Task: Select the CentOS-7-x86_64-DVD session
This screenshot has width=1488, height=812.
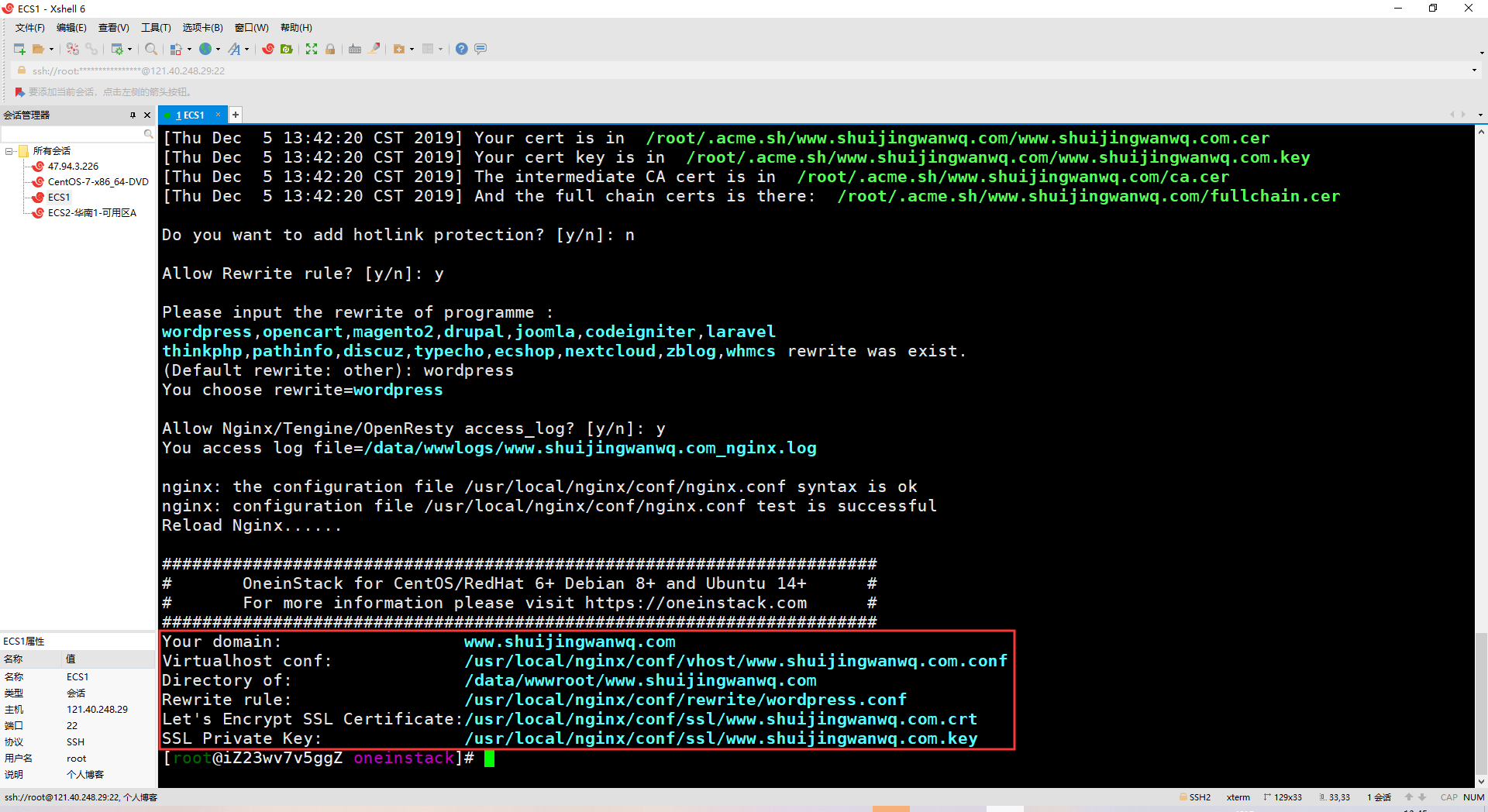Action: click(x=98, y=182)
